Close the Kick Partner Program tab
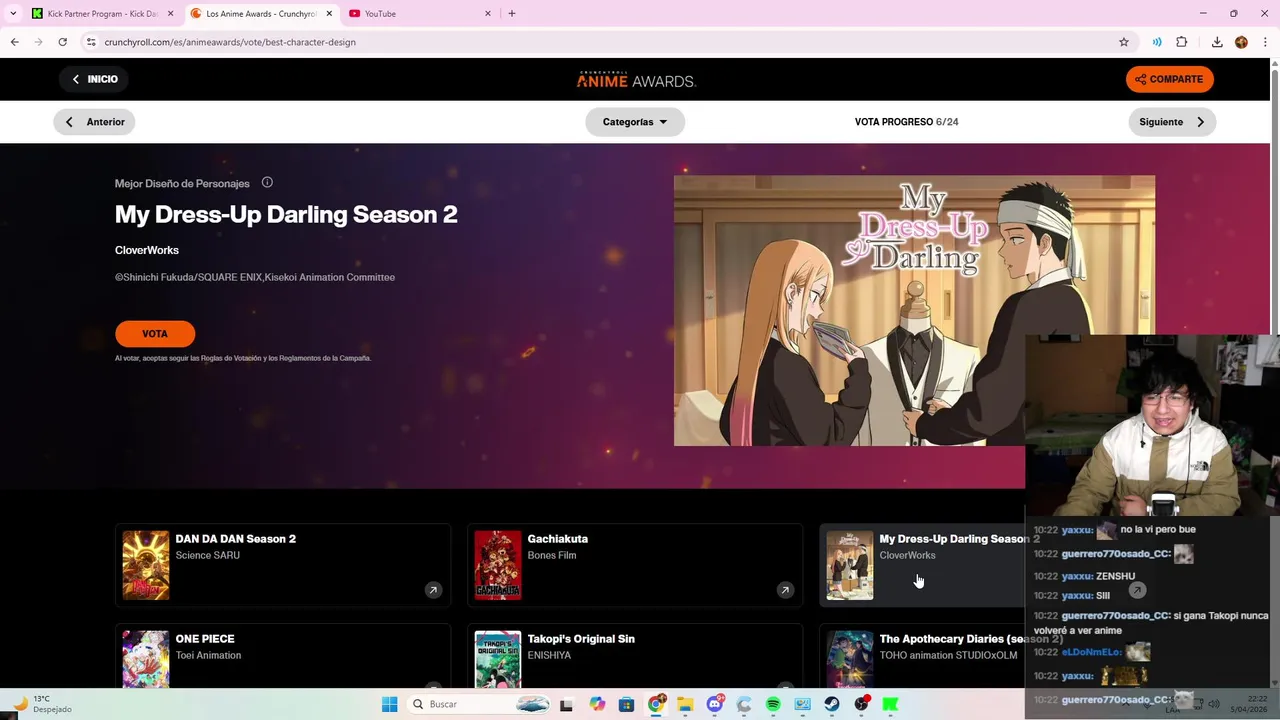Viewport: 1280px width, 720px height. (x=171, y=13)
